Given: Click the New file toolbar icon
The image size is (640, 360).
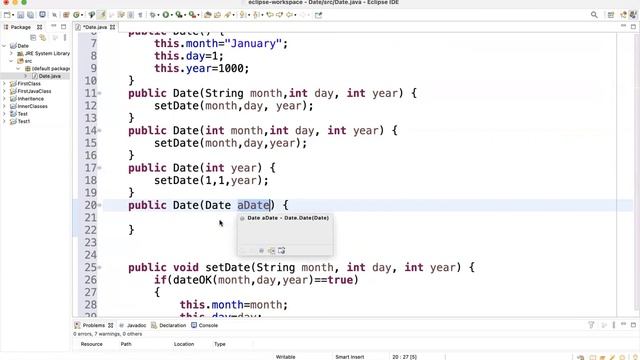Looking at the screenshot, I should click(7, 15).
